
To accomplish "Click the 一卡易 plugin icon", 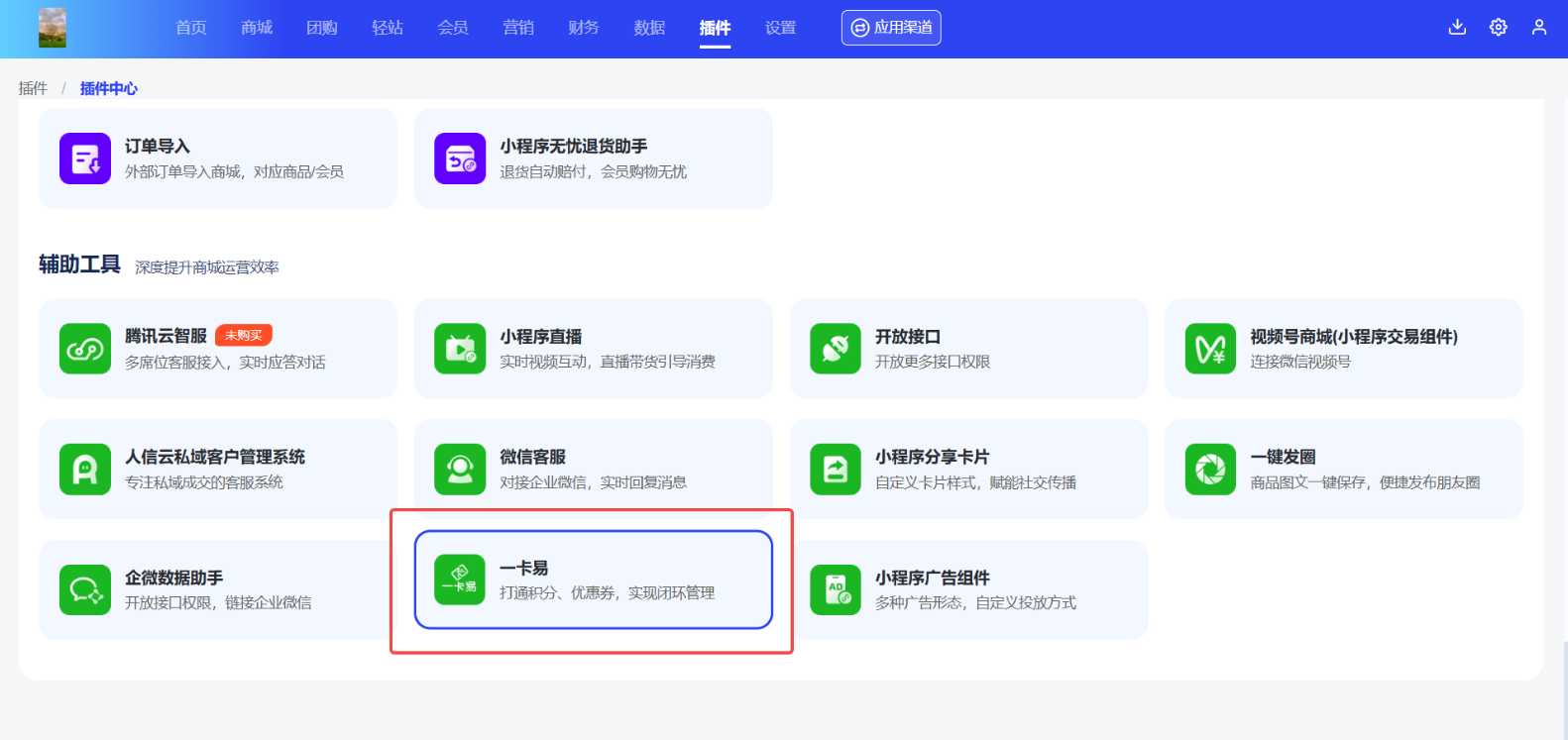I will pos(460,580).
